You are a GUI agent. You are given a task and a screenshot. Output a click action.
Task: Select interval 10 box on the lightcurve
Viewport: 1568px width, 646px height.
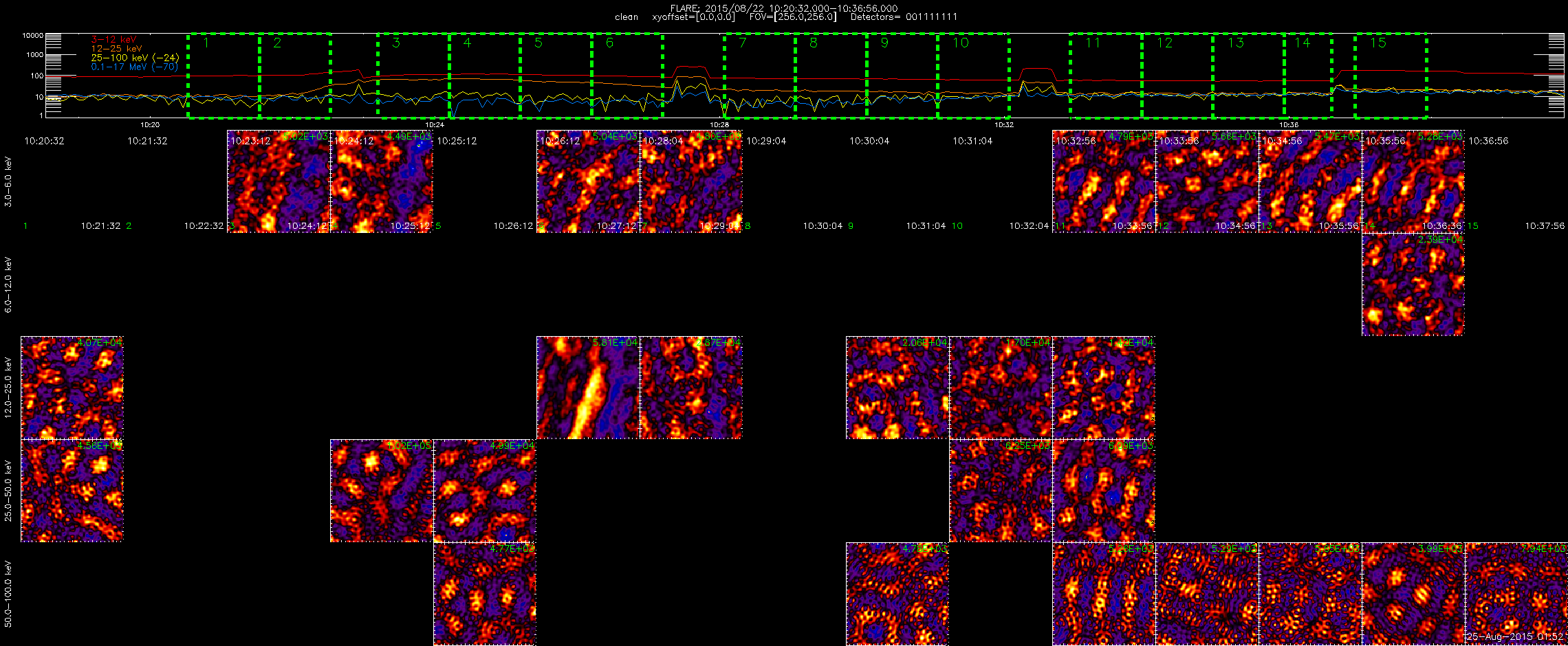click(x=974, y=76)
